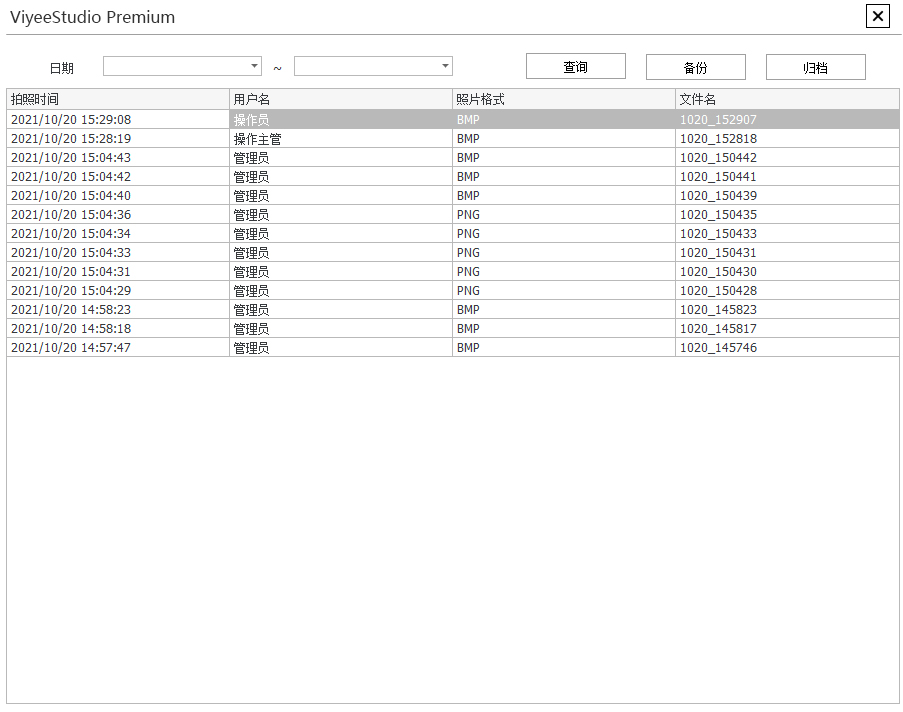Screen dimensions: 903x712
Task: Select the row with file 1020_152907
Action: [718, 120]
